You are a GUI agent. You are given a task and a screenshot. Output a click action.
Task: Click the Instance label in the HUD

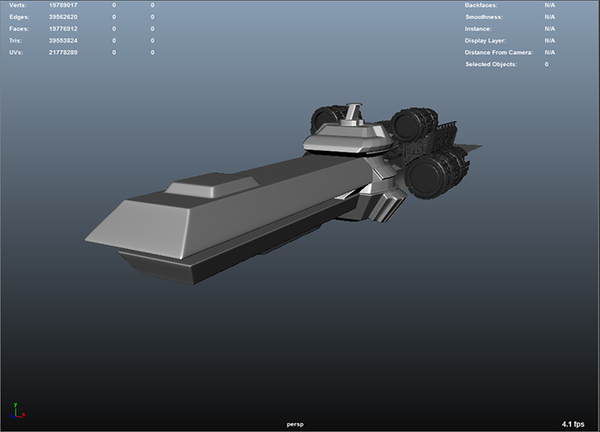coord(480,29)
